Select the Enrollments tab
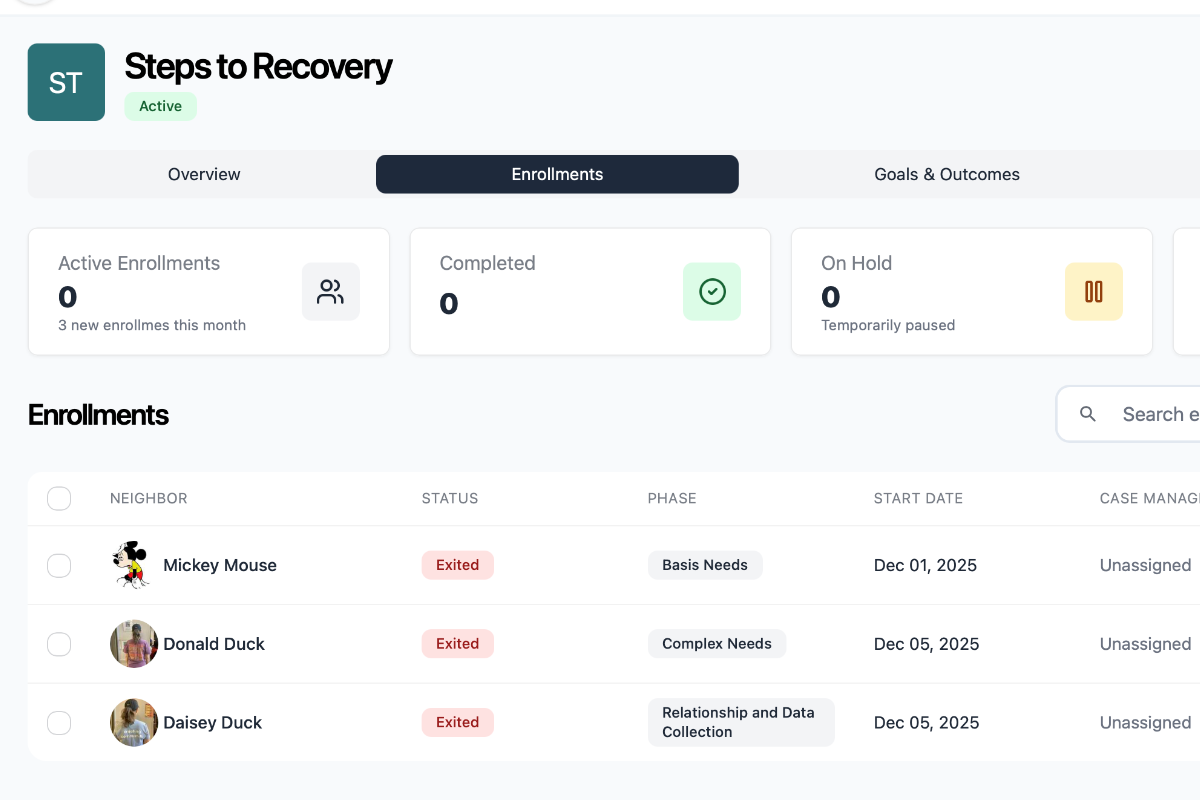 pyautogui.click(x=557, y=174)
